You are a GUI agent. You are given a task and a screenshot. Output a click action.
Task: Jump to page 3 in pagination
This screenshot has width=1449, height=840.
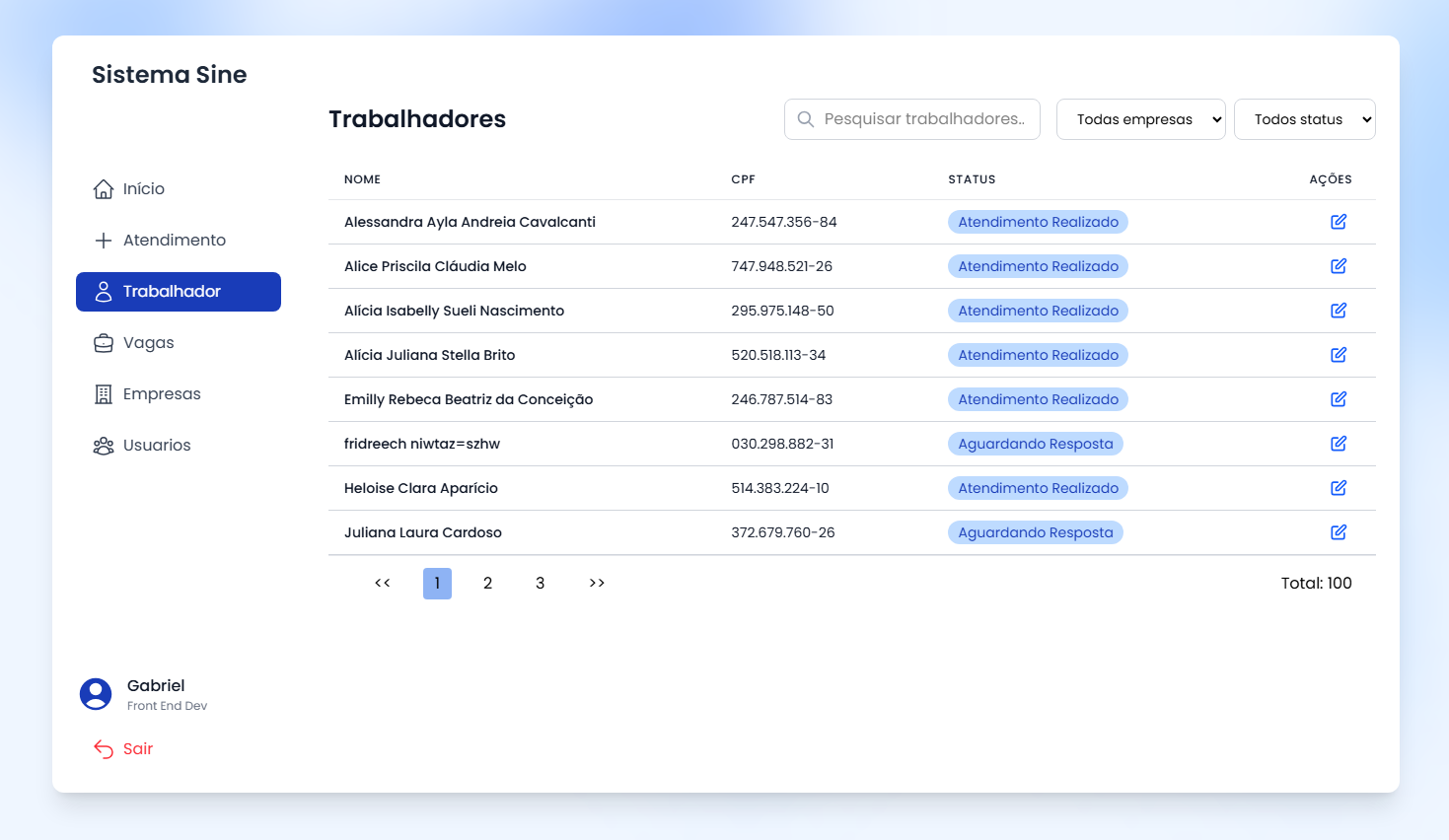[x=540, y=584]
